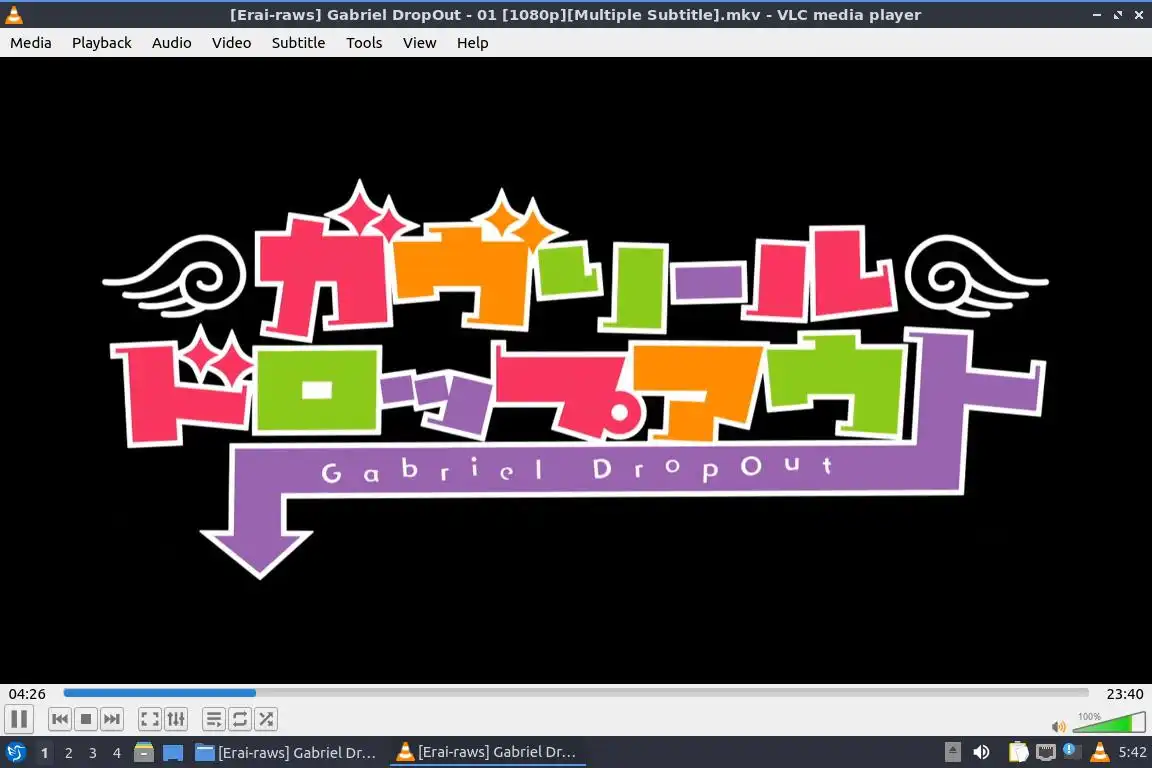Open the clipboard manager tray icon
The width and height of the screenshot is (1152, 768).
coord(1018,752)
